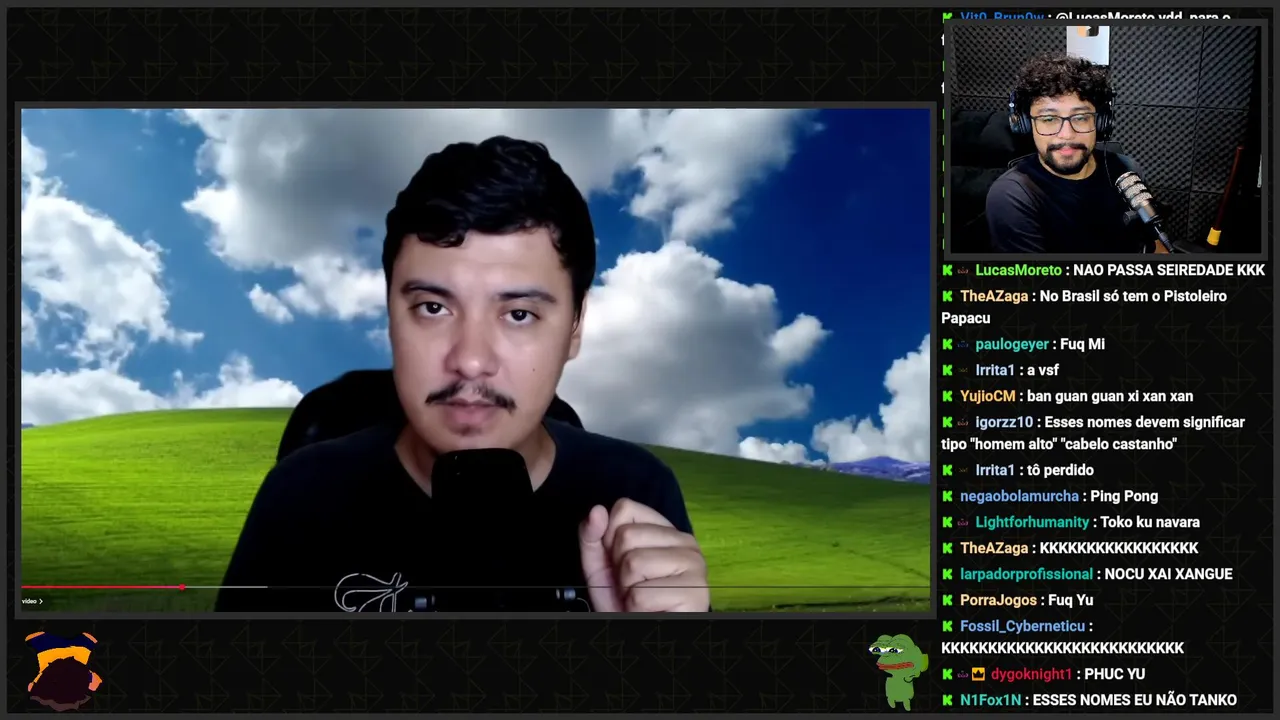Image resolution: width=1280 pixels, height=720 pixels.
Task: Click the Kick badge beside PorraJogos
Action: [x=947, y=600]
